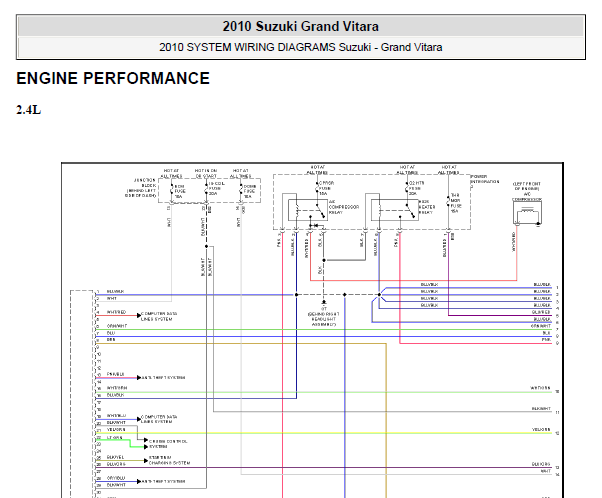Click the O2 HTR FUSE 20A label
The image size is (602, 498).
(x=417, y=188)
